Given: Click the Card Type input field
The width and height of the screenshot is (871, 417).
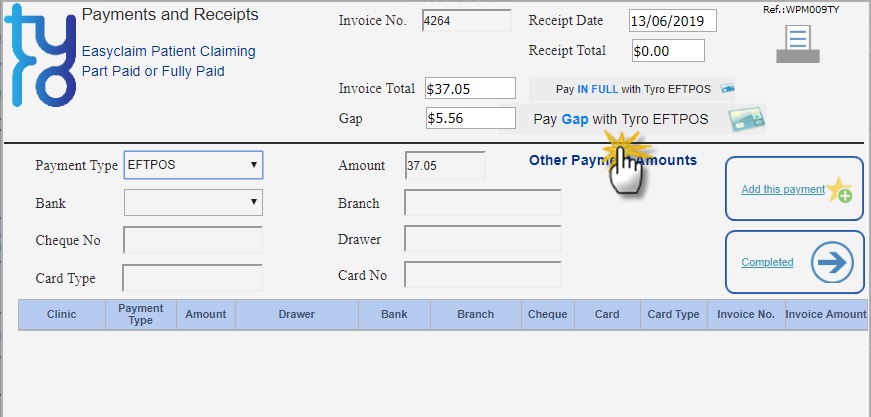Looking at the screenshot, I should 192,278.
